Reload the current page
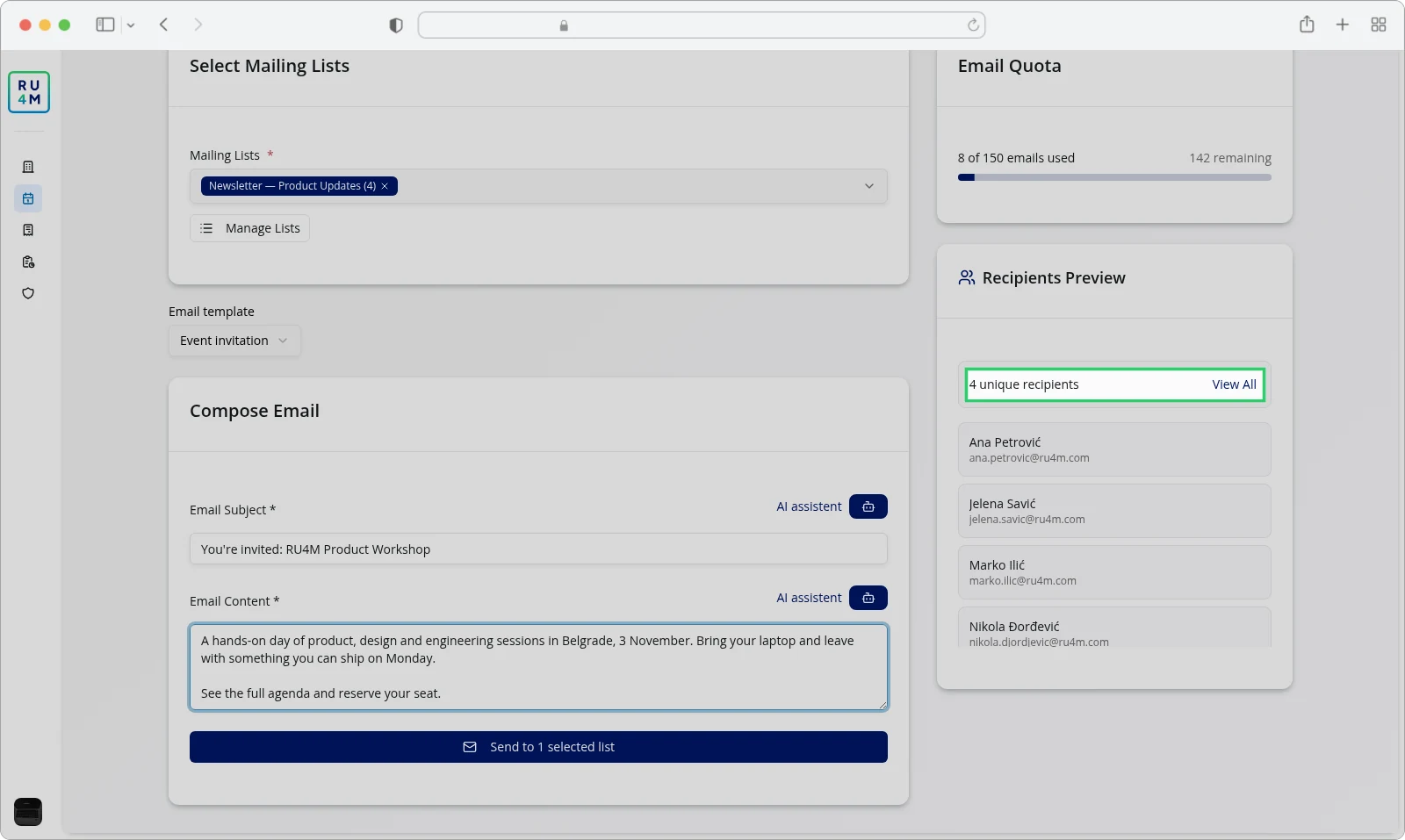The image size is (1405, 840). click(x=973, y=25)
